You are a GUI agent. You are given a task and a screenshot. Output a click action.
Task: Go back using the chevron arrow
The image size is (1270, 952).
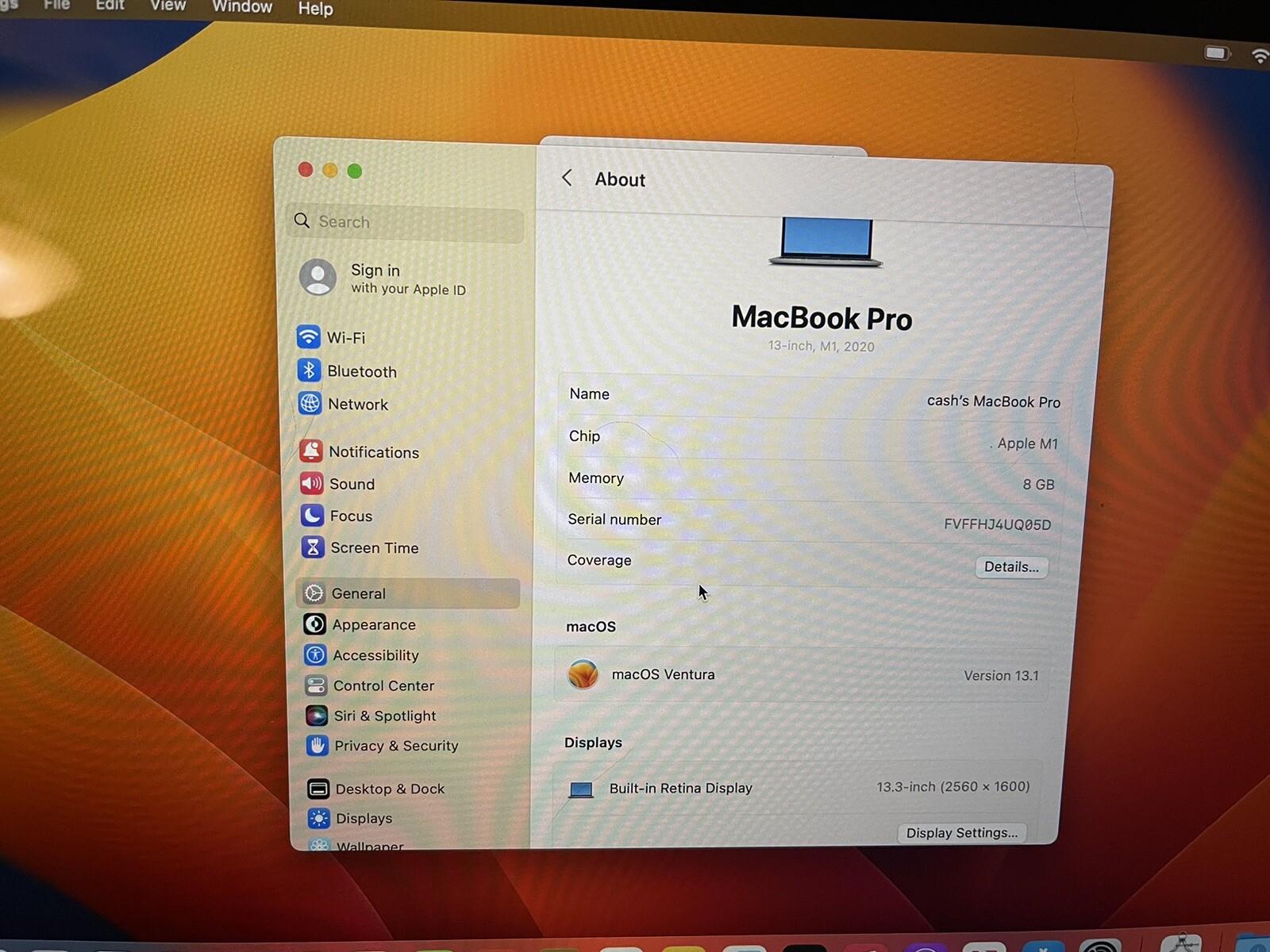pos(567,178)
